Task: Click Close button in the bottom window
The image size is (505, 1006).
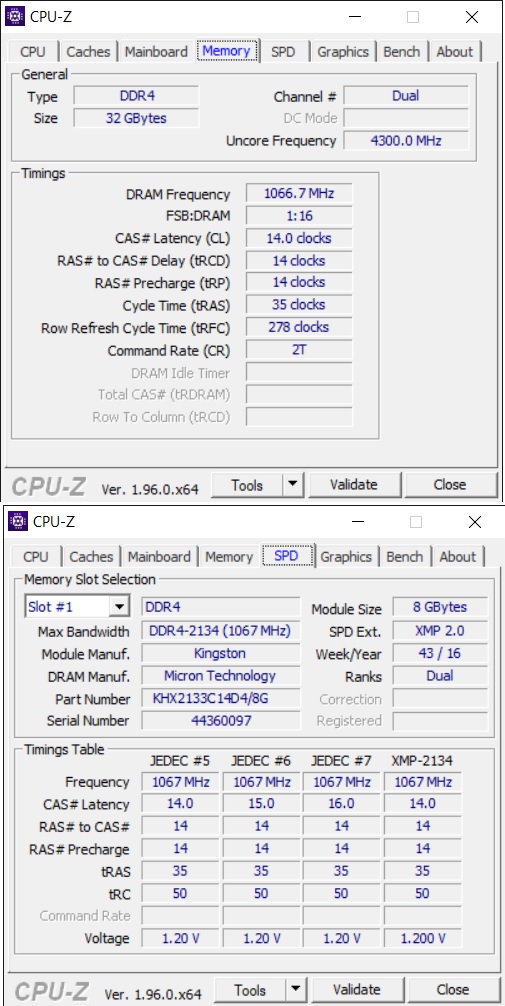Action: tap(453, 989)
